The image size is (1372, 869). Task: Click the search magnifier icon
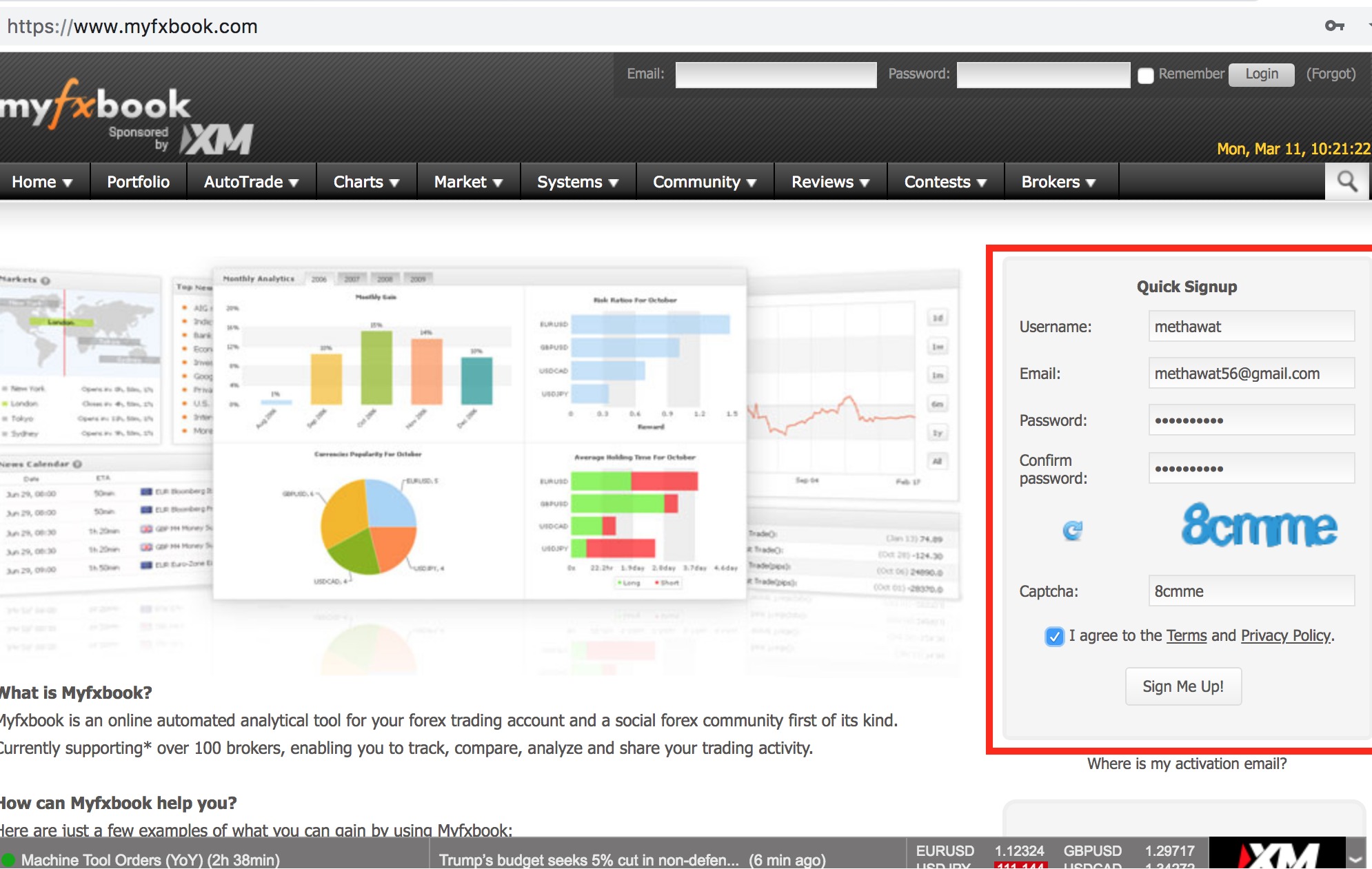point(1346,182)
